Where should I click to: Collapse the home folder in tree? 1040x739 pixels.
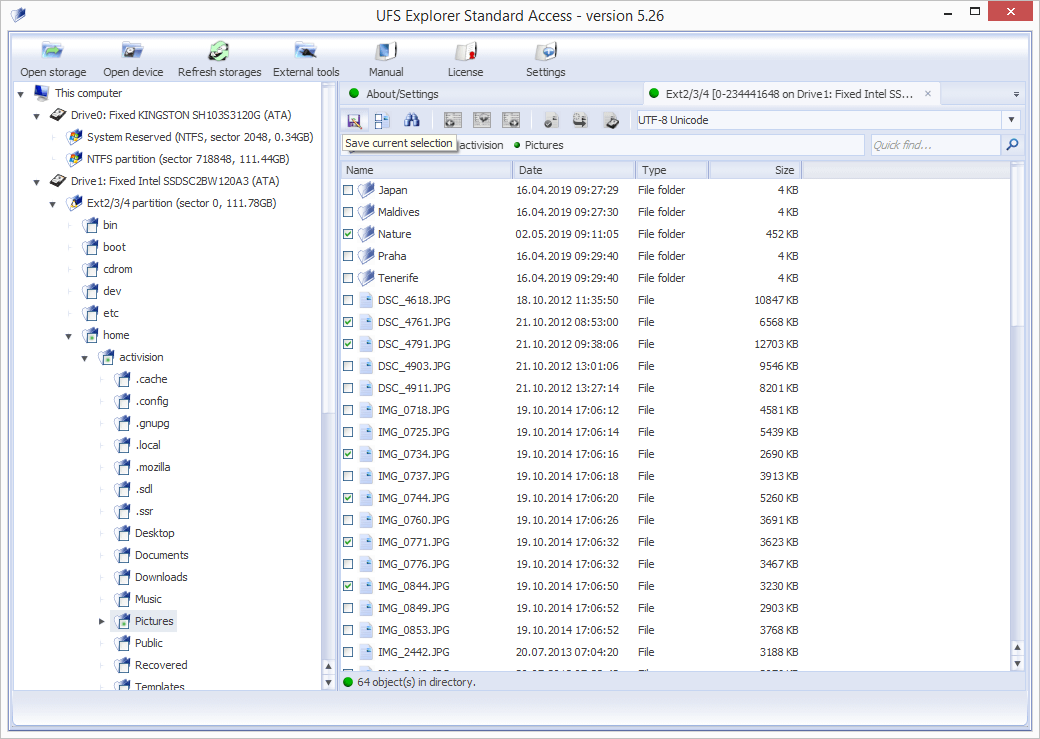click(x=69, y=336)
